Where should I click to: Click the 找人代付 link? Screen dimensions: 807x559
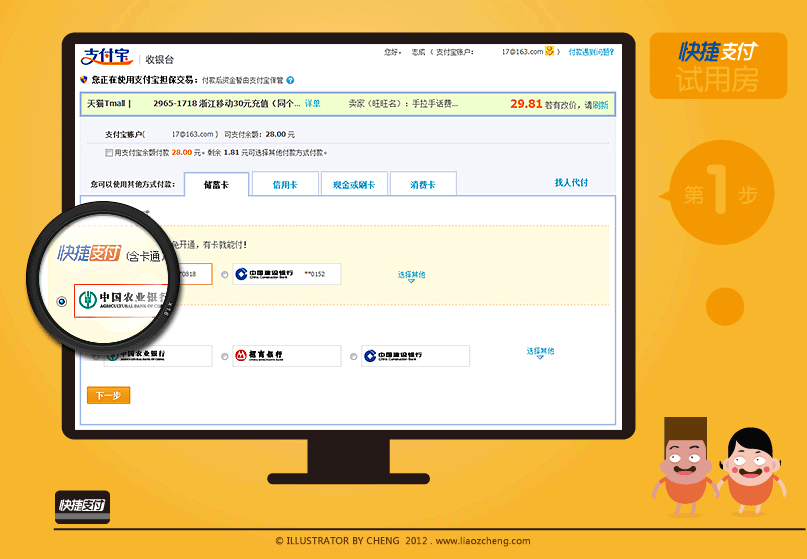click(x=571, y=182)
